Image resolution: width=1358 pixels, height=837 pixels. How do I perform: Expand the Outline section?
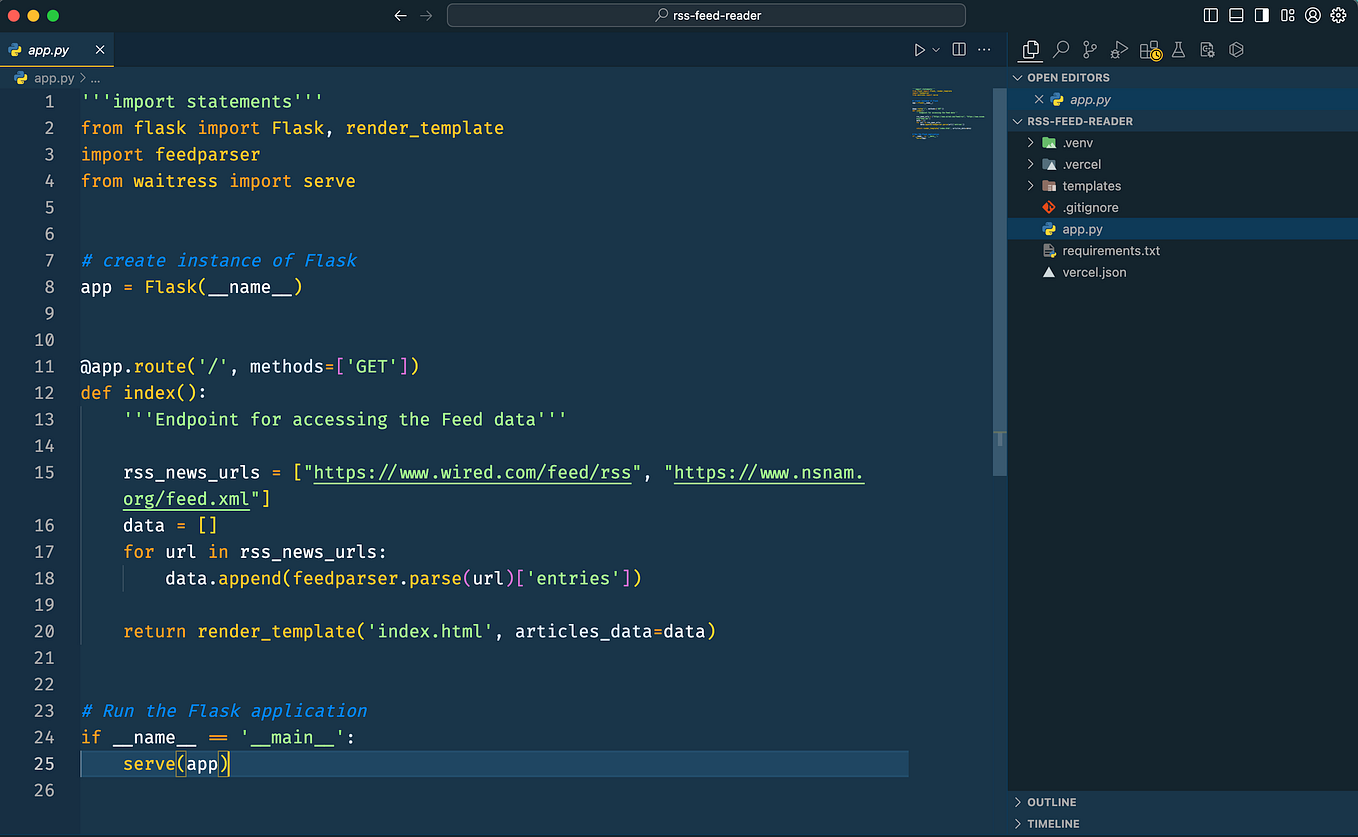click(x=1018, y=801)
